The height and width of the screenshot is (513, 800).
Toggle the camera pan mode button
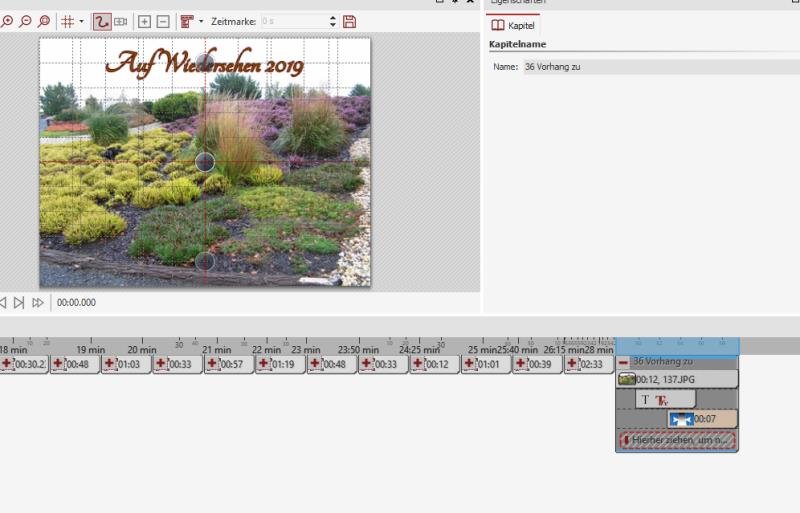coord(121,21)
